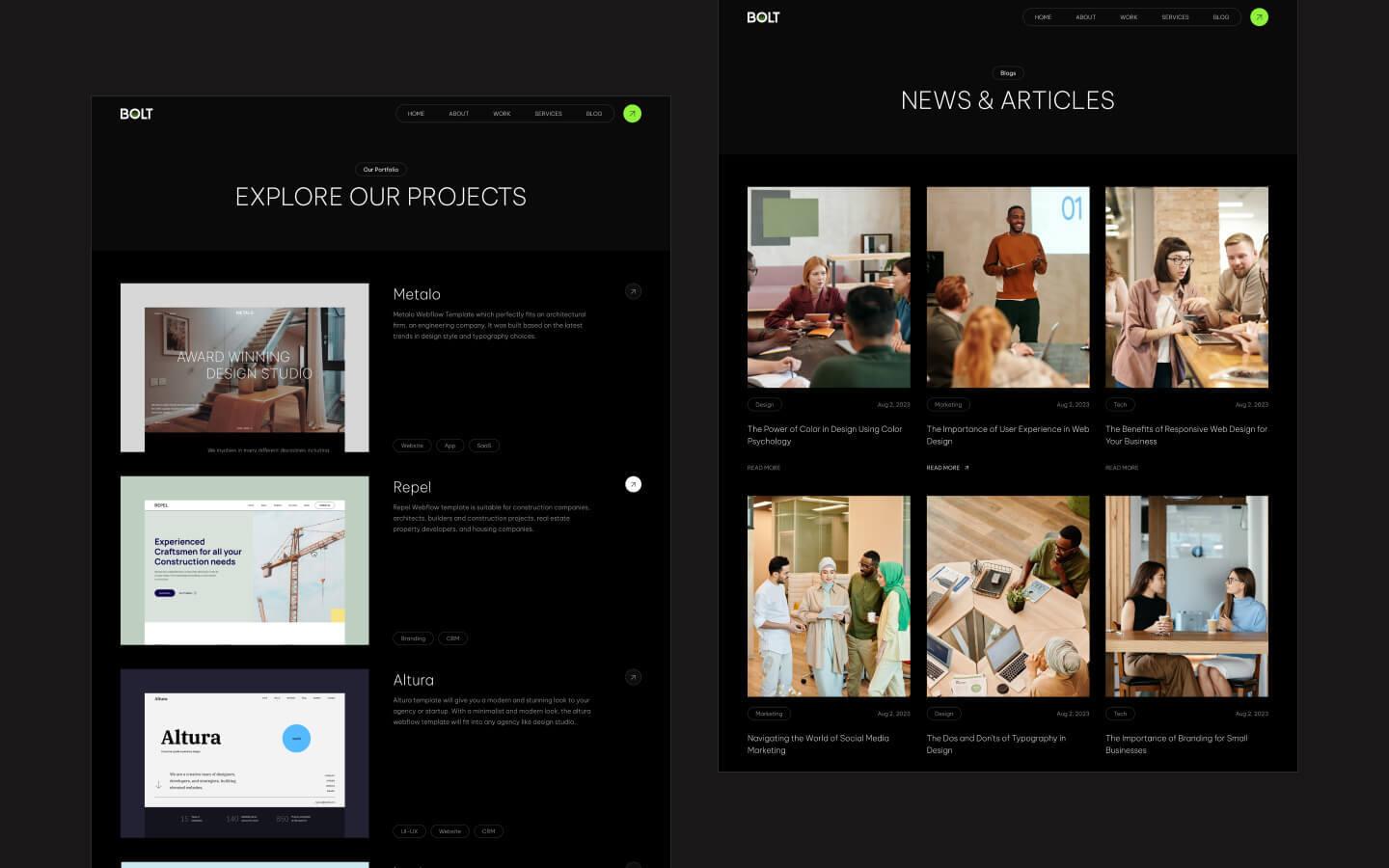Open READ MORE under the Power of Color article

[x=763, y=468]
